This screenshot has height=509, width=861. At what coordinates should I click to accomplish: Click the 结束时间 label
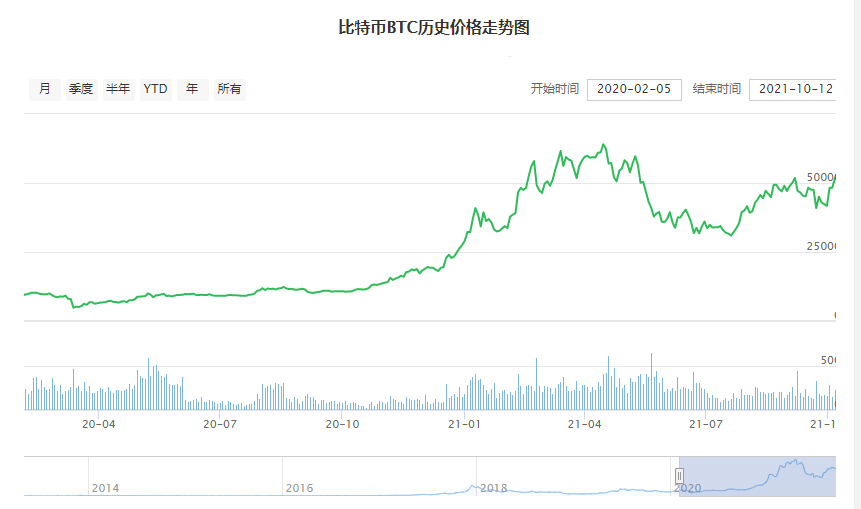[x=716, y=89]
